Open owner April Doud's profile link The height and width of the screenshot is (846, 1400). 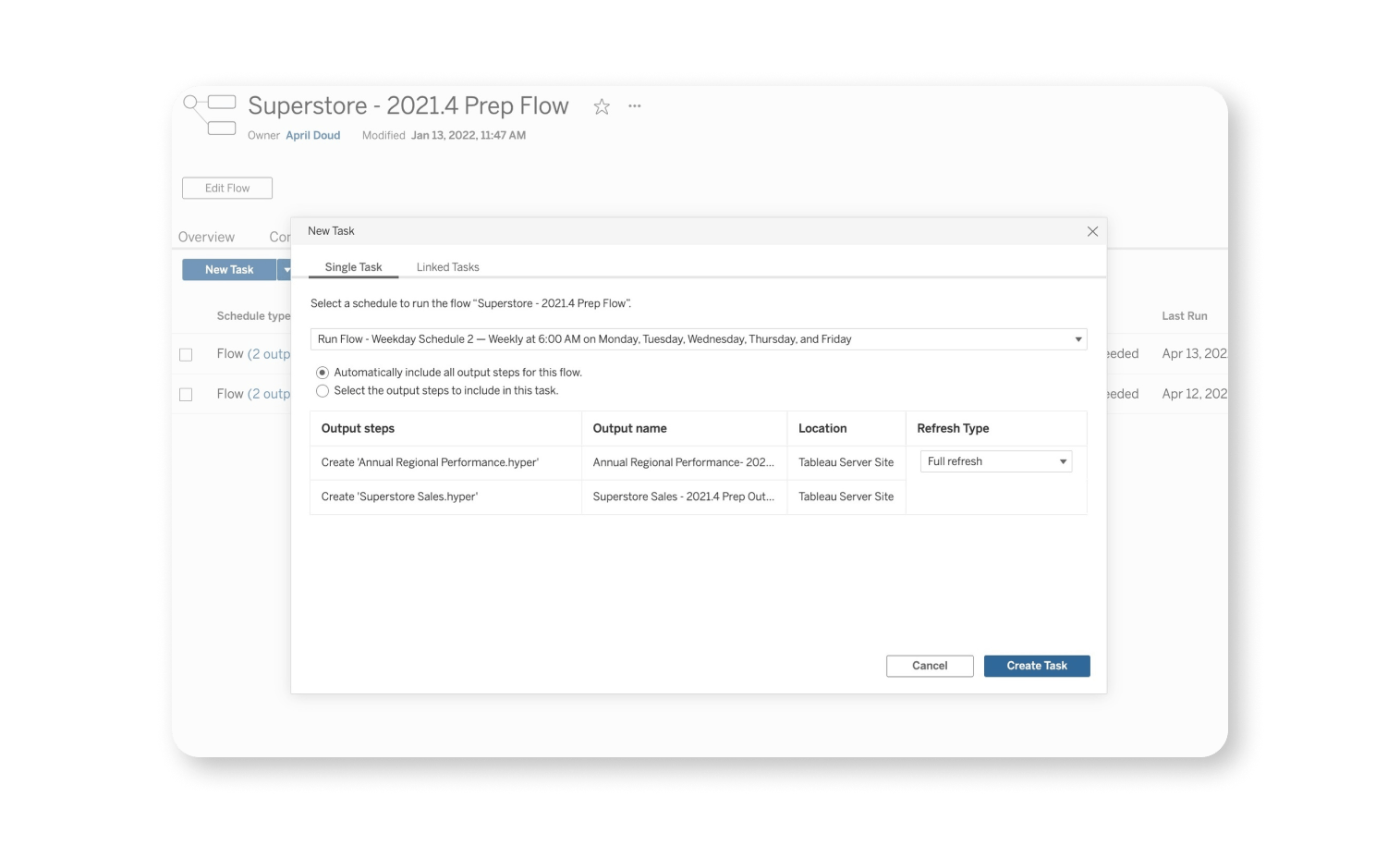(313, 135)
